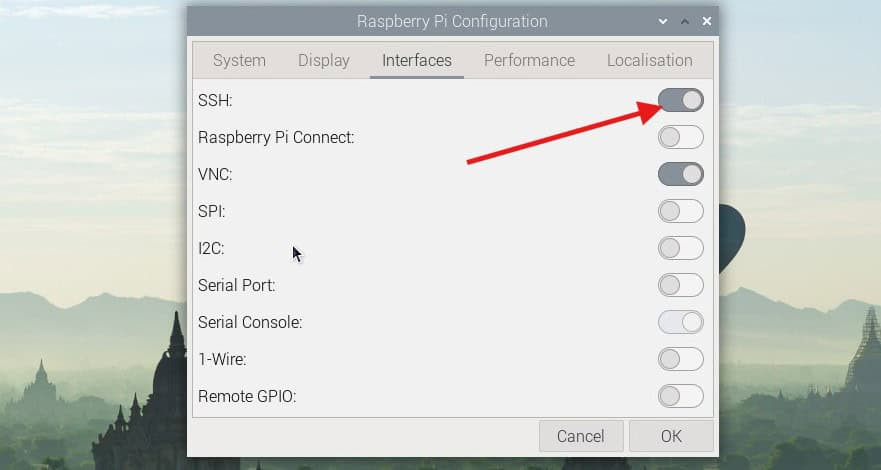
Task: Confirm settings with OK button
Action: click(671, 436)
